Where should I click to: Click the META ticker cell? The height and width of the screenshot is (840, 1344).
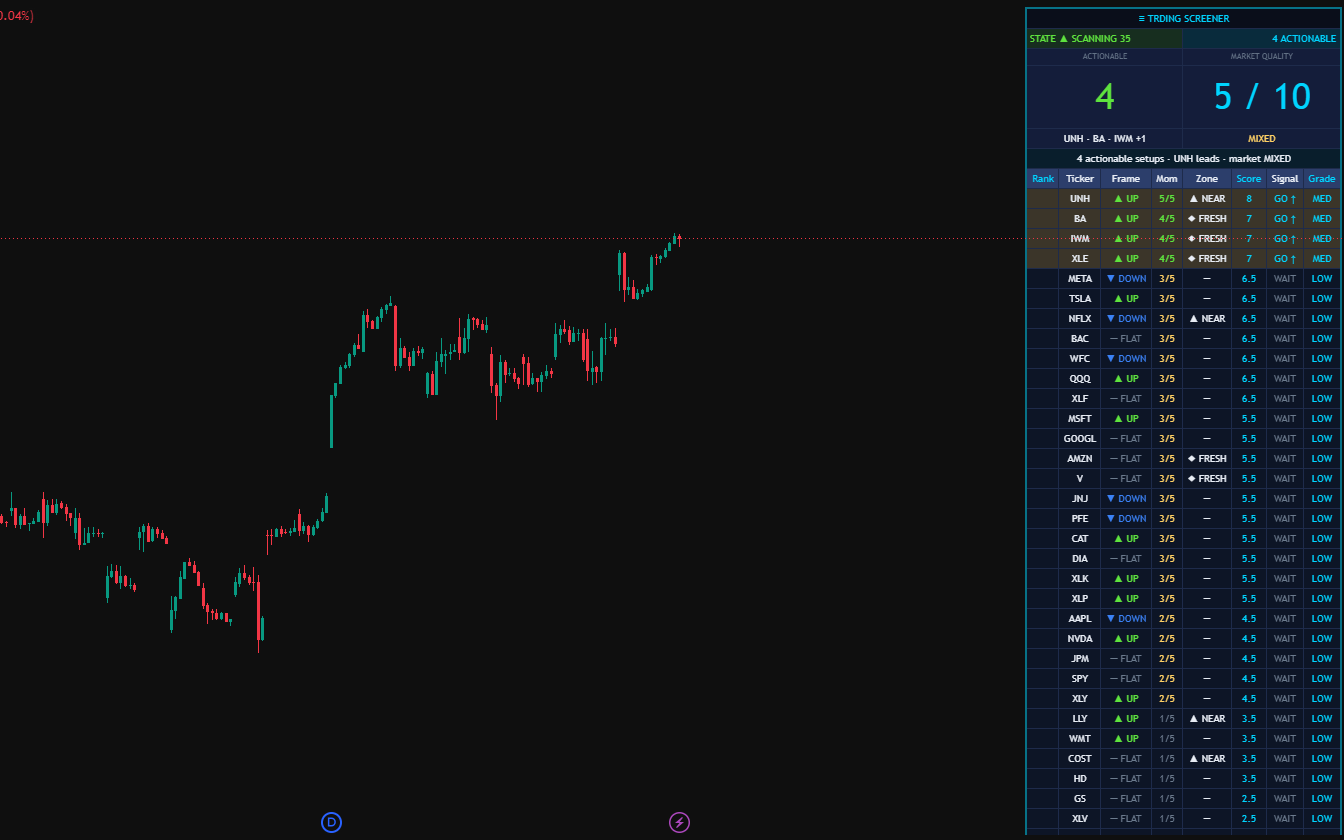[x=1080, y=279]
